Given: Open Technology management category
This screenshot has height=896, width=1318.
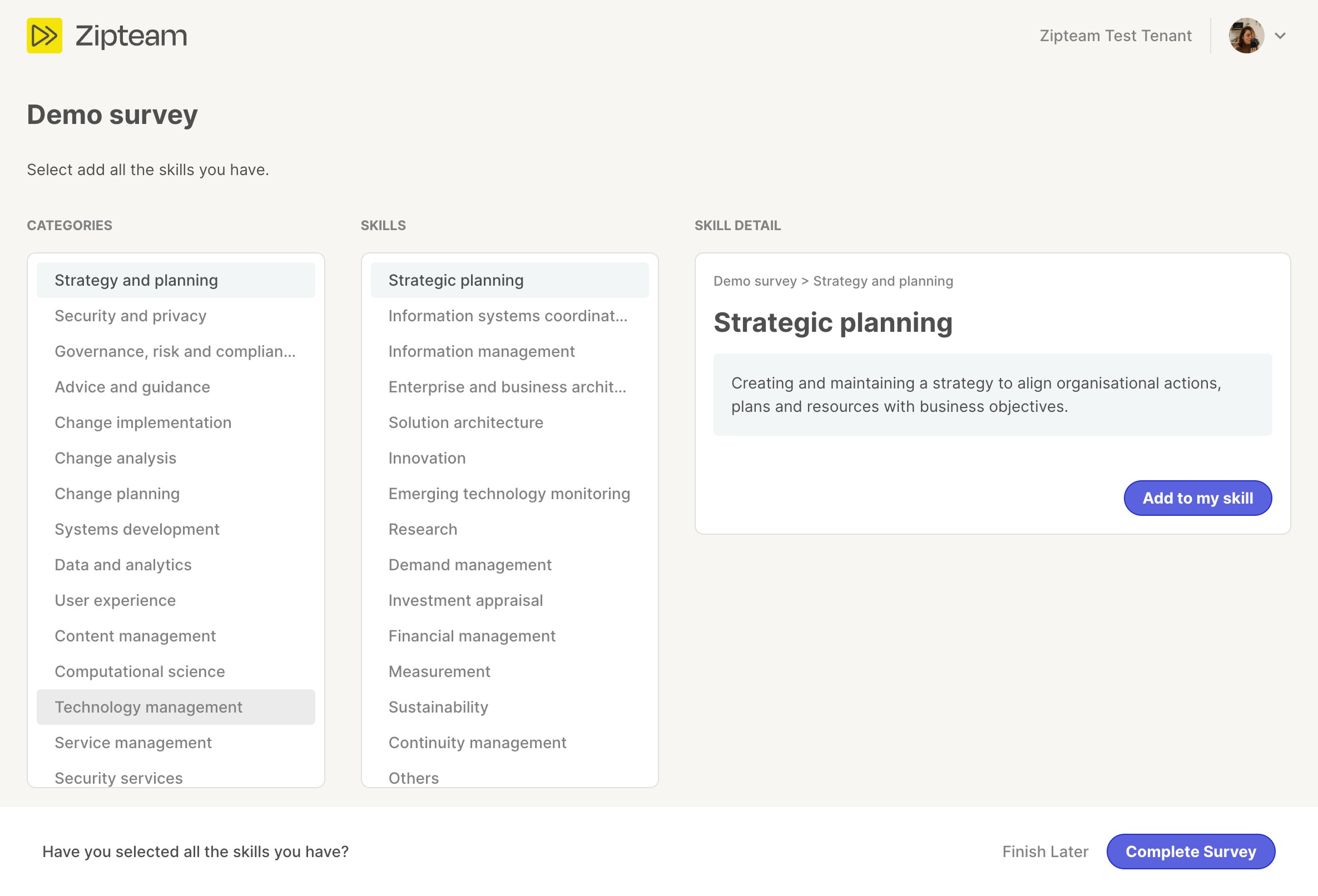Looking at the screenshot, I should (x=148, y=706).
